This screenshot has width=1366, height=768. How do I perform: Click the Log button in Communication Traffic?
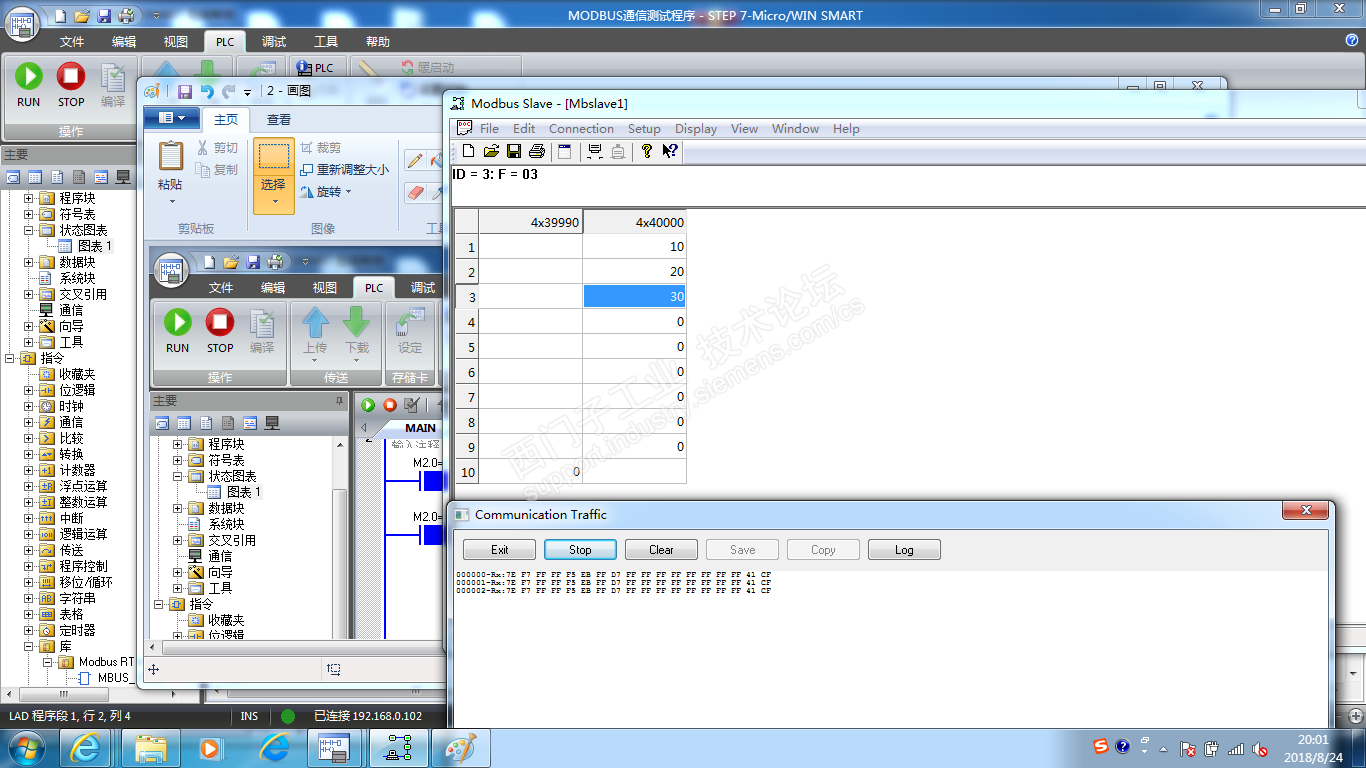click(x=904, y=549)
